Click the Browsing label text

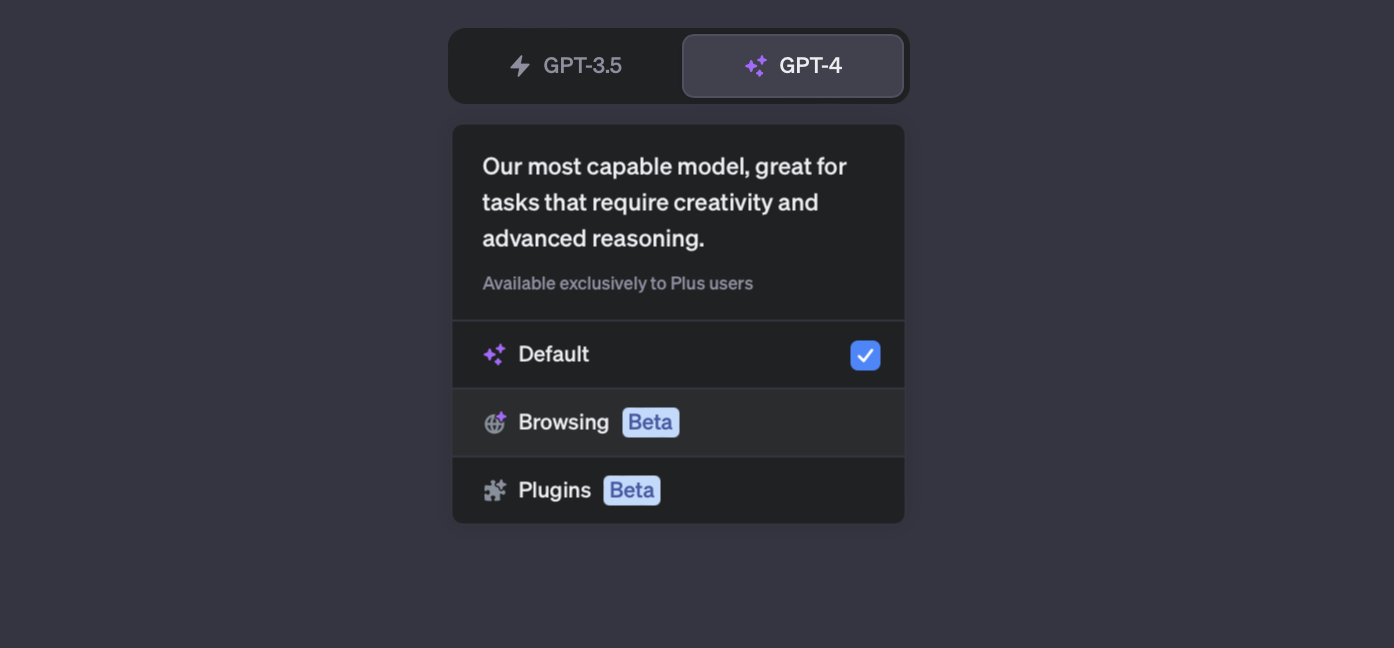pyautogui.click(x=564, y=423)
